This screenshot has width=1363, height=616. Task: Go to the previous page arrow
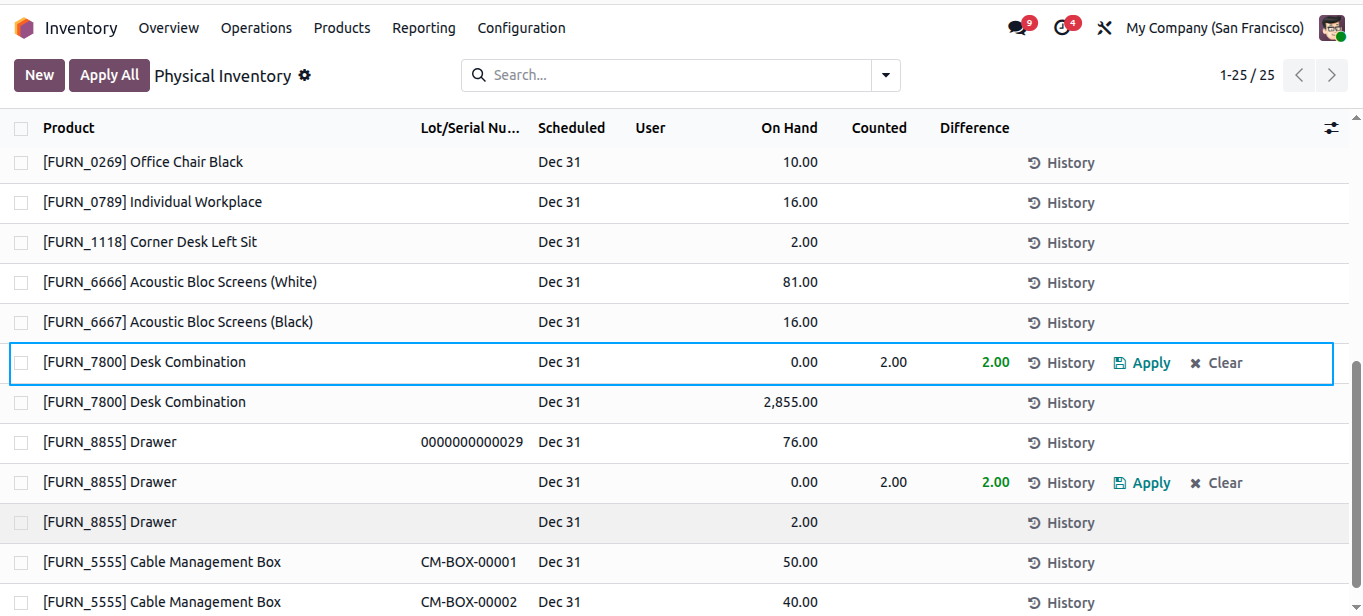pos(1299,75)
